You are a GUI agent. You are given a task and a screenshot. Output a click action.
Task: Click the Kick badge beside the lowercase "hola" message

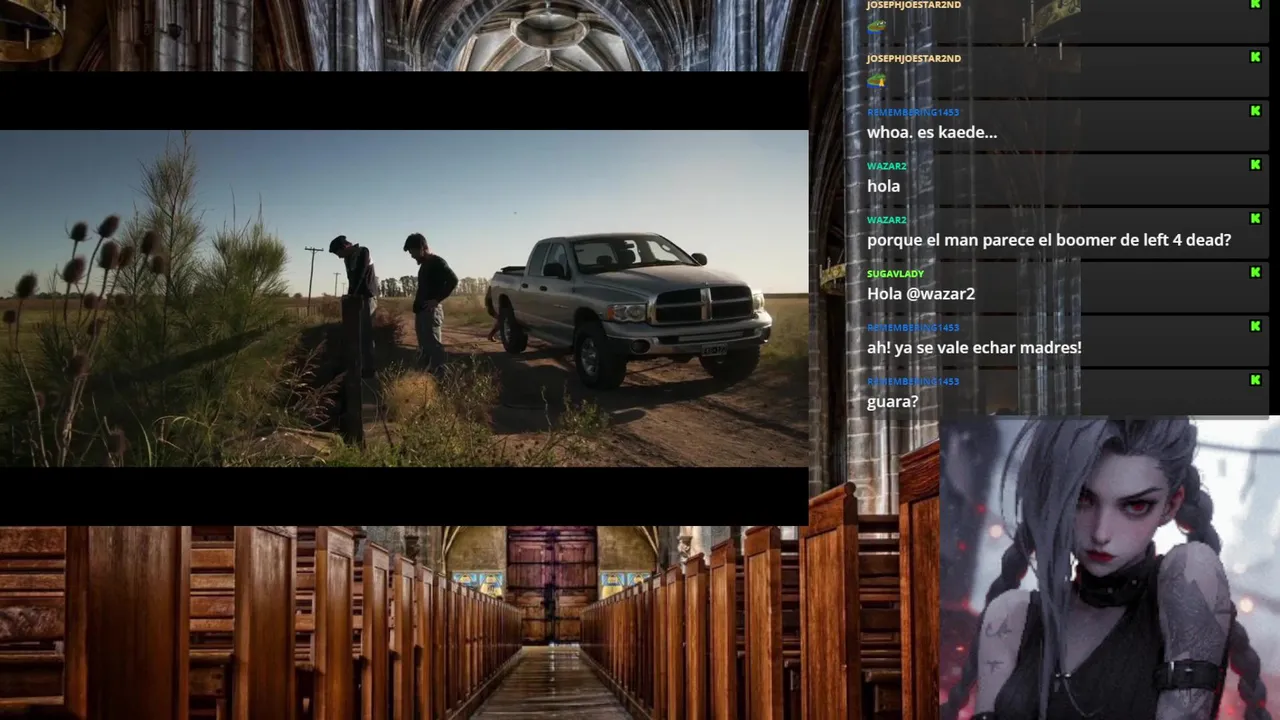coord(1255,165)
